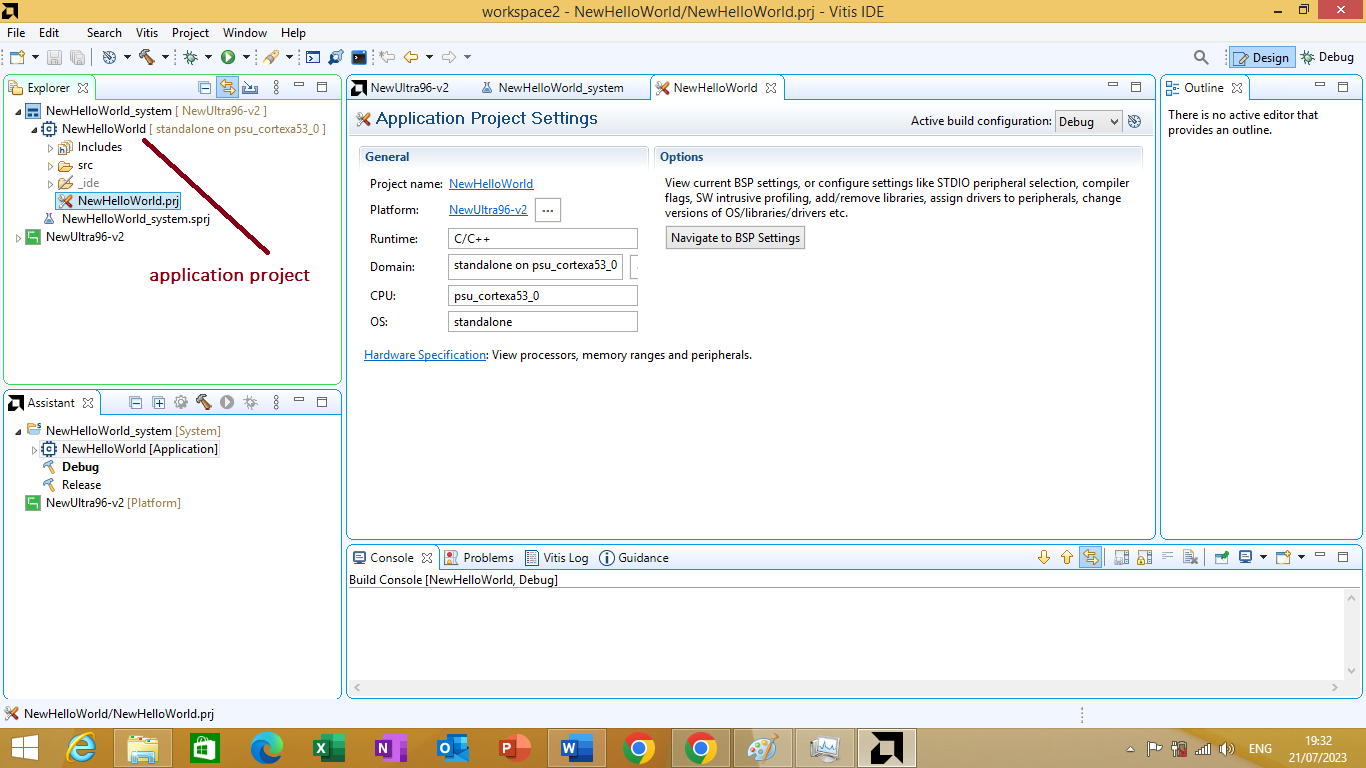Image resolution: width=1366 pixels, height=768 pixels.
Task: Switch to the NewUltra96-v2 editor tab
Action: click(400, 88)
